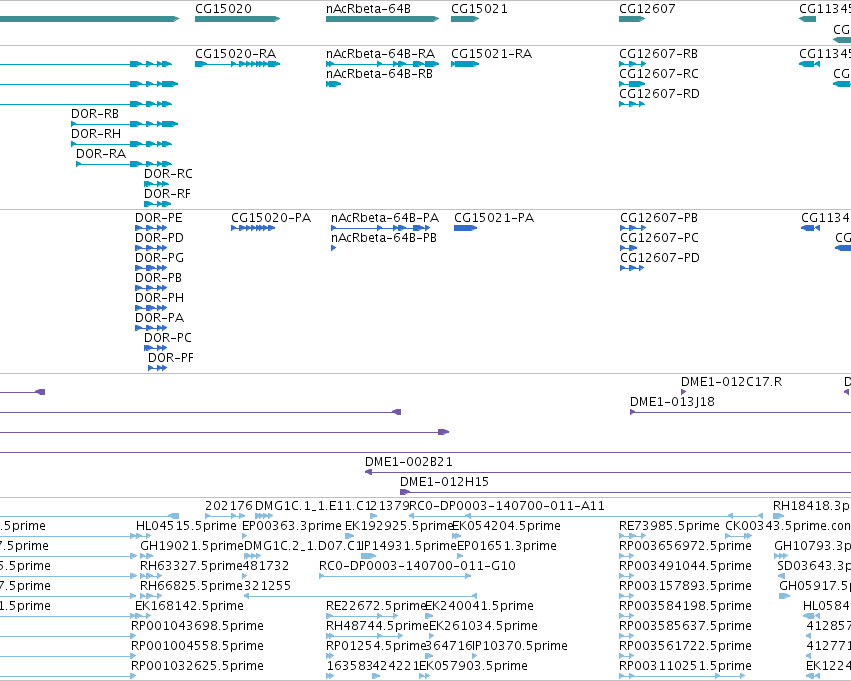Image resolution: width=851 pixels, height=681 pixels.
Task: Click BAC clone DME1-012H15
Action: point(444,482)
